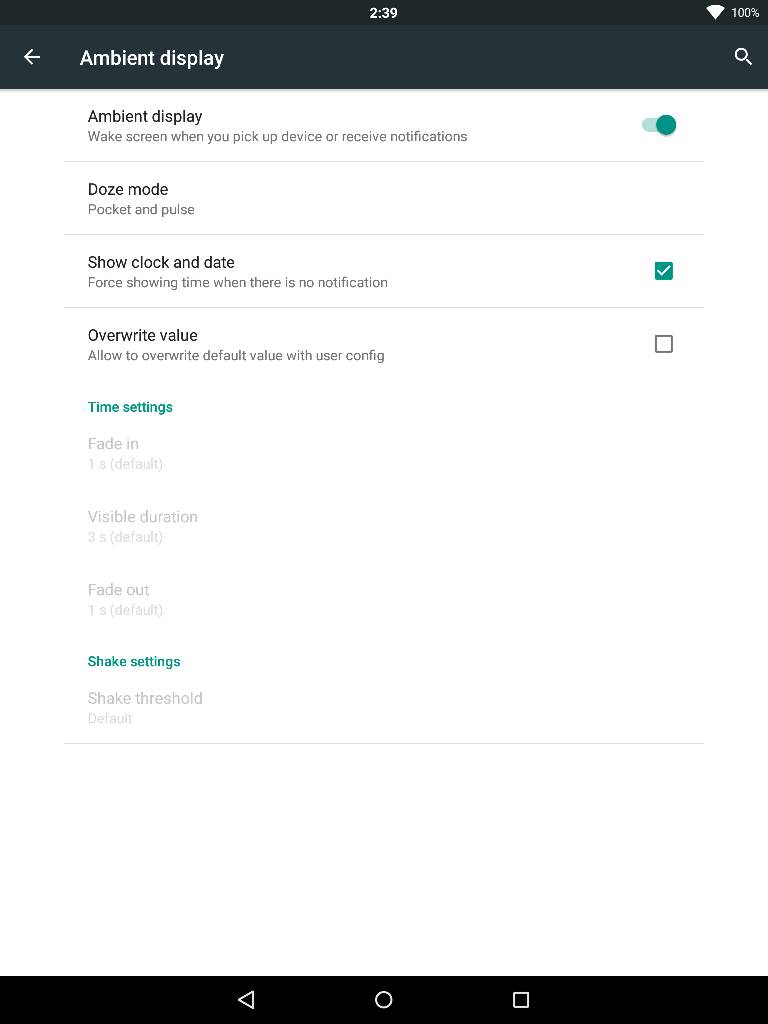Tap the 100% battery indicator
Screen dimensions: 768x1024
745,12
